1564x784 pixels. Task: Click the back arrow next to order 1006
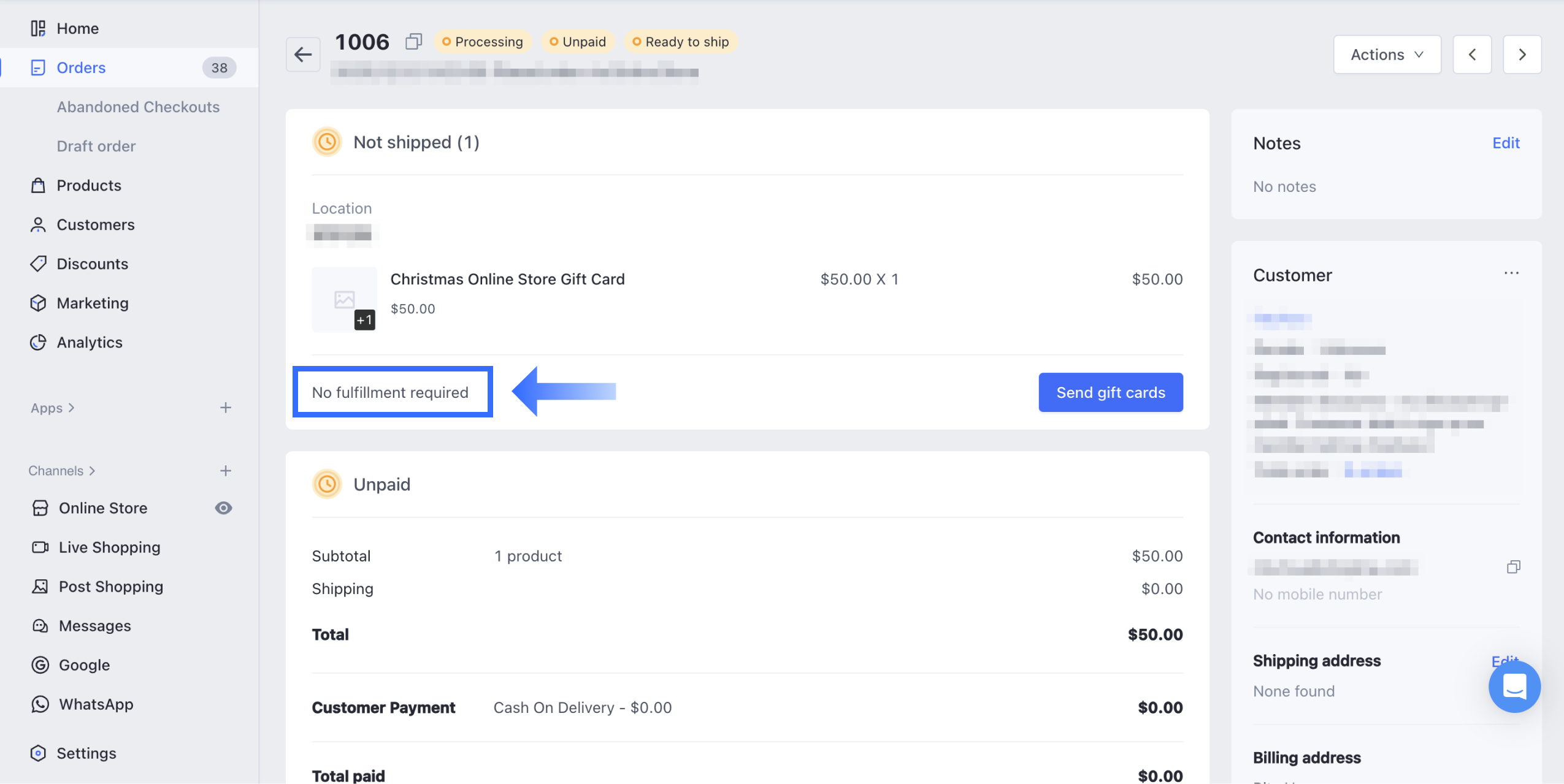[303, 55]
